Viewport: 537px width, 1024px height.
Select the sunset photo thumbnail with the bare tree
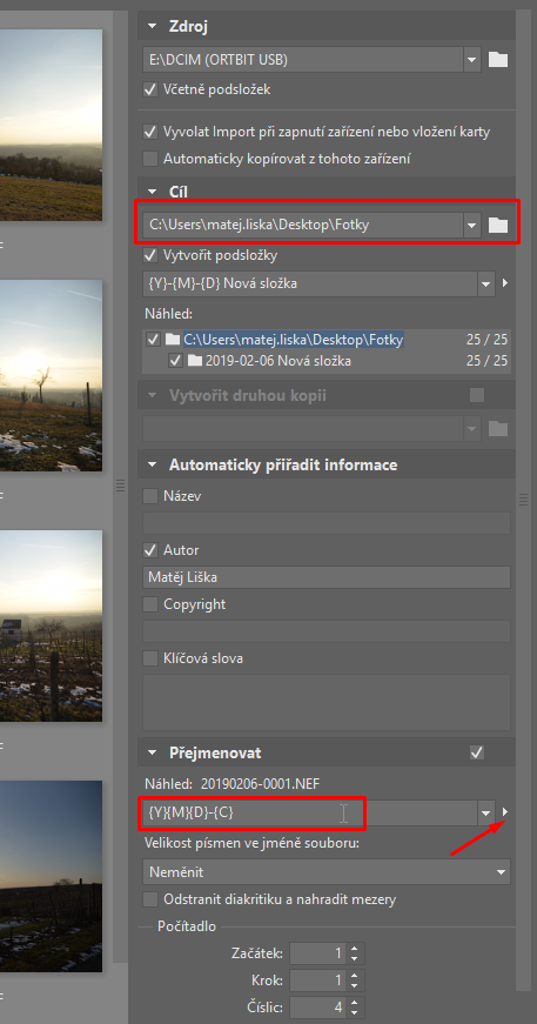[51, 376]
